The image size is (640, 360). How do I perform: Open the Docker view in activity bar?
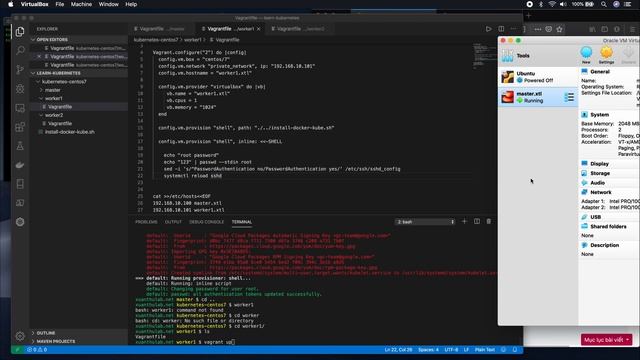20,165
